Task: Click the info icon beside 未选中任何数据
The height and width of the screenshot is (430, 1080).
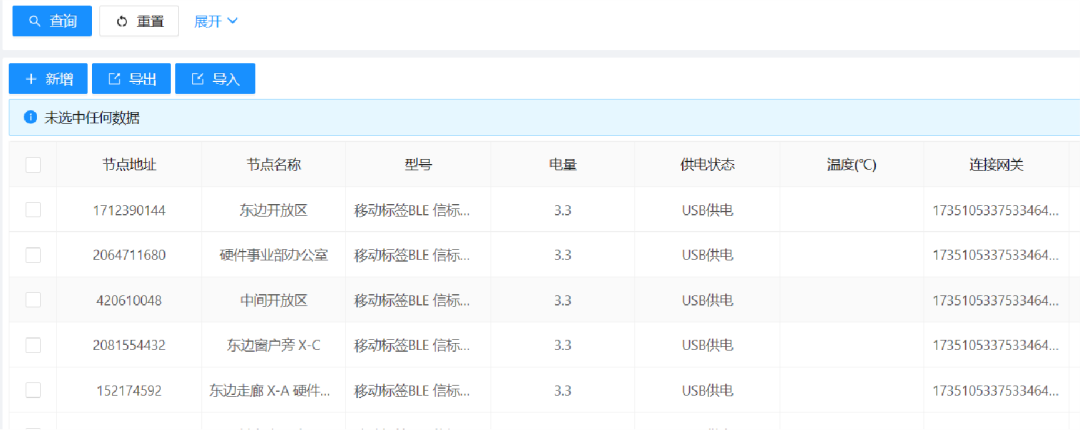Action: pyautogui.click(x=30, y=117)
